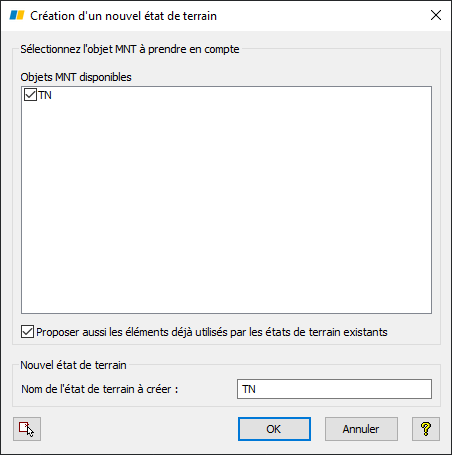The image size is (452, 455).
Task: Select the TN entry text in the list
Action: tap(45, 95)
